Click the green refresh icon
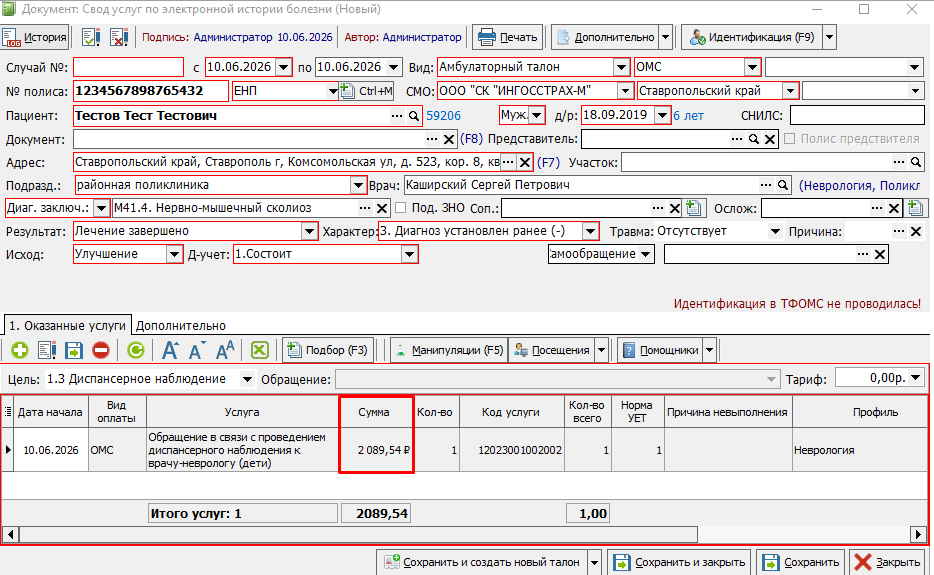This screenshot has height=575, width=934. point(136,350)
